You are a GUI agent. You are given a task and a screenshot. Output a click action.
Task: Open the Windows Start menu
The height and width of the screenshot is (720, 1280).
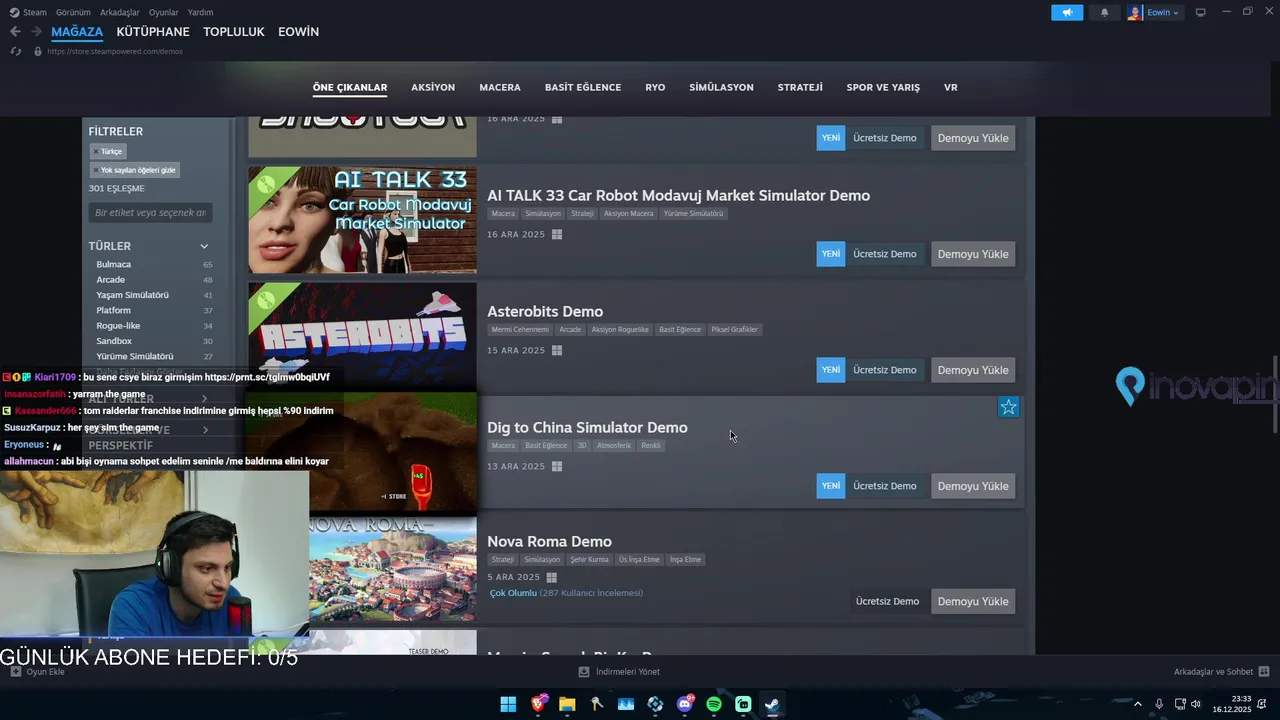tap(508, 704)
